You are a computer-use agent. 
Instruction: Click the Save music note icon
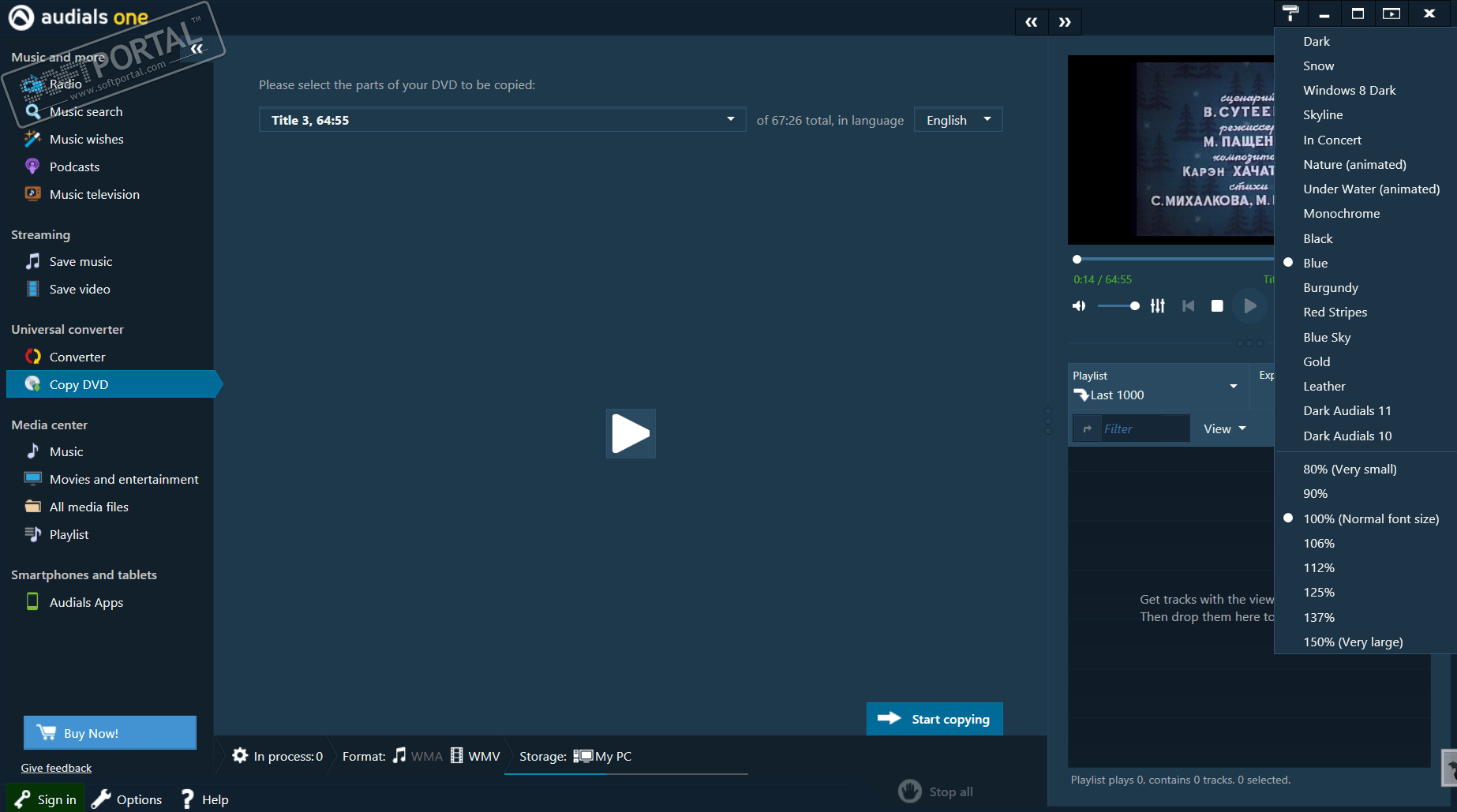coord(32,261)
